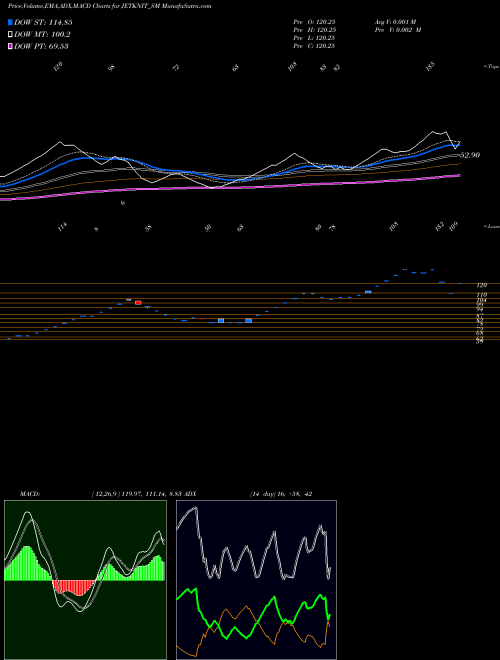Click the 'Pre H: 120.25' value
The height and width of the screenshot is (660, 500).
pyautogui.click(x=314, y=30)
